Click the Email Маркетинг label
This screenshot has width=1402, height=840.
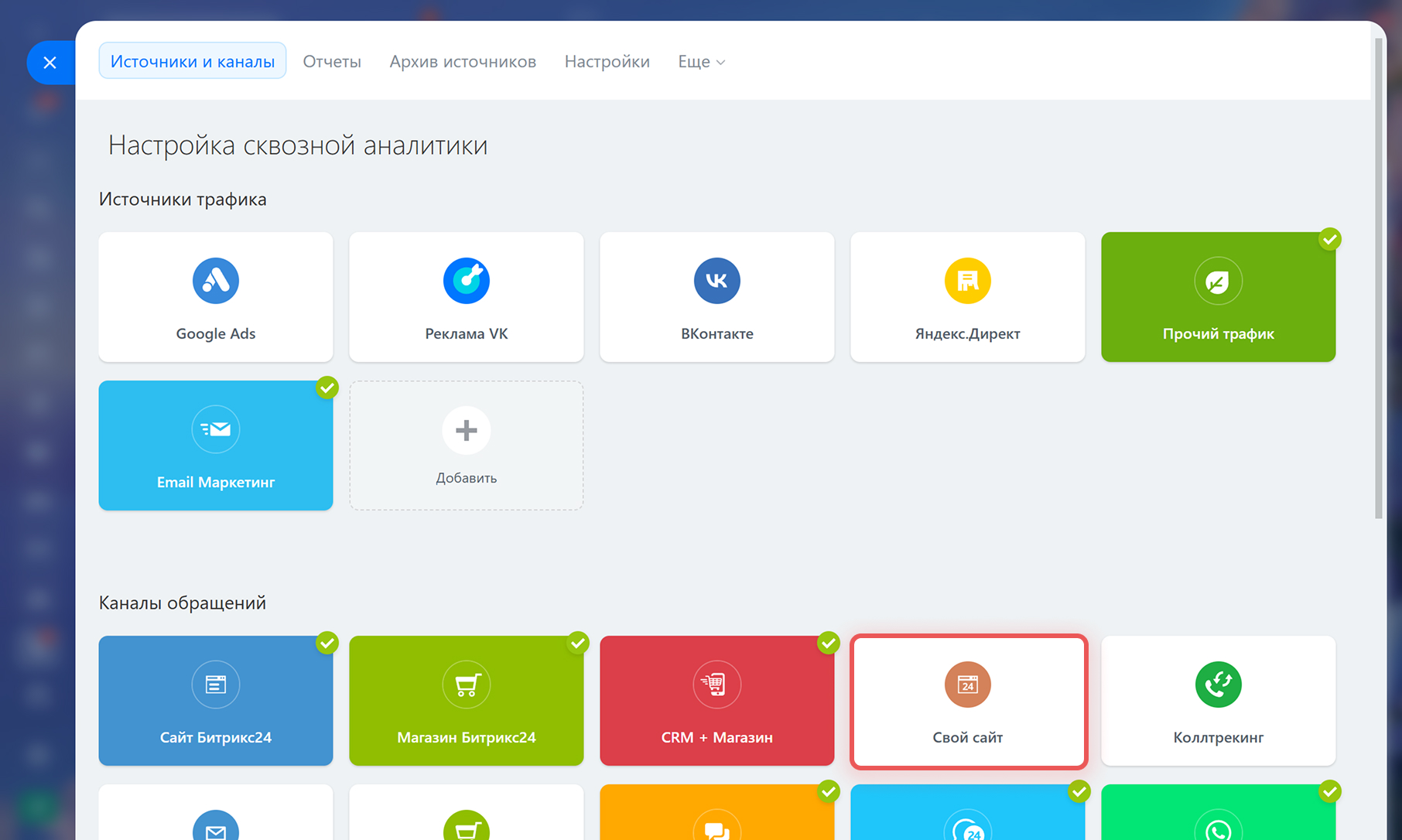click(216, 483)
